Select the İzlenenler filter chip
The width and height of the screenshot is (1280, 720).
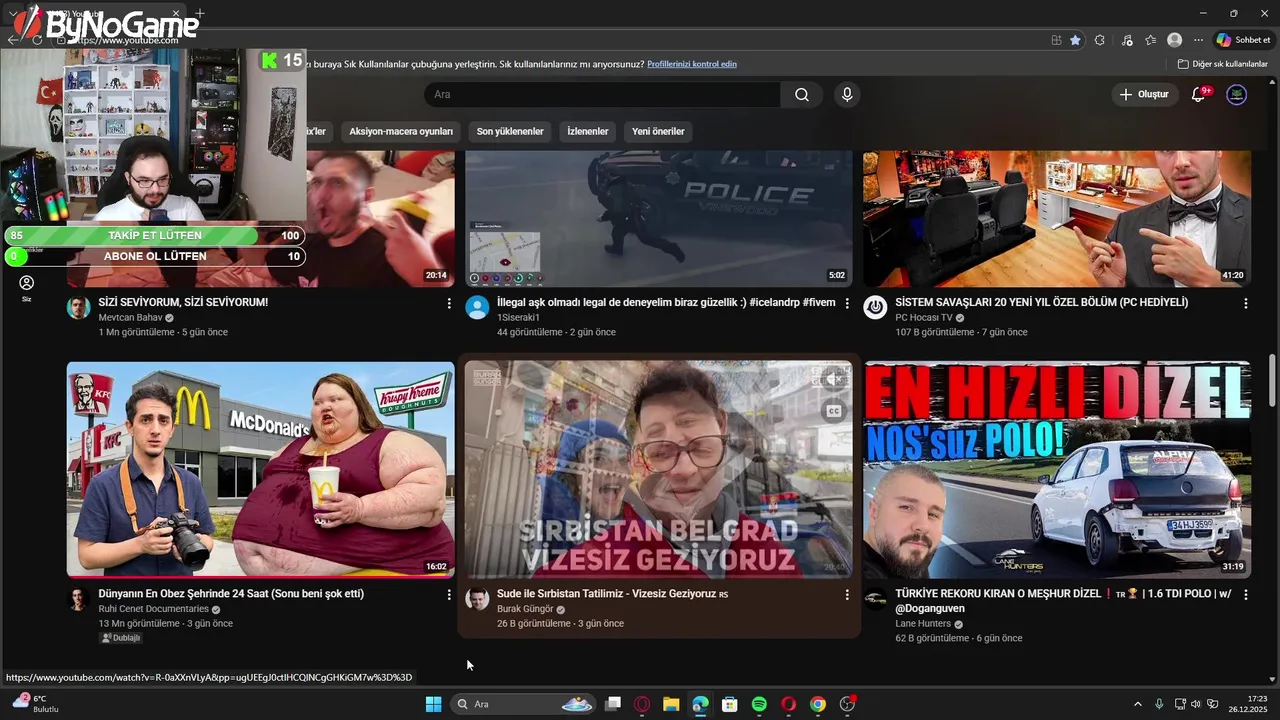[x=588, y=132]
